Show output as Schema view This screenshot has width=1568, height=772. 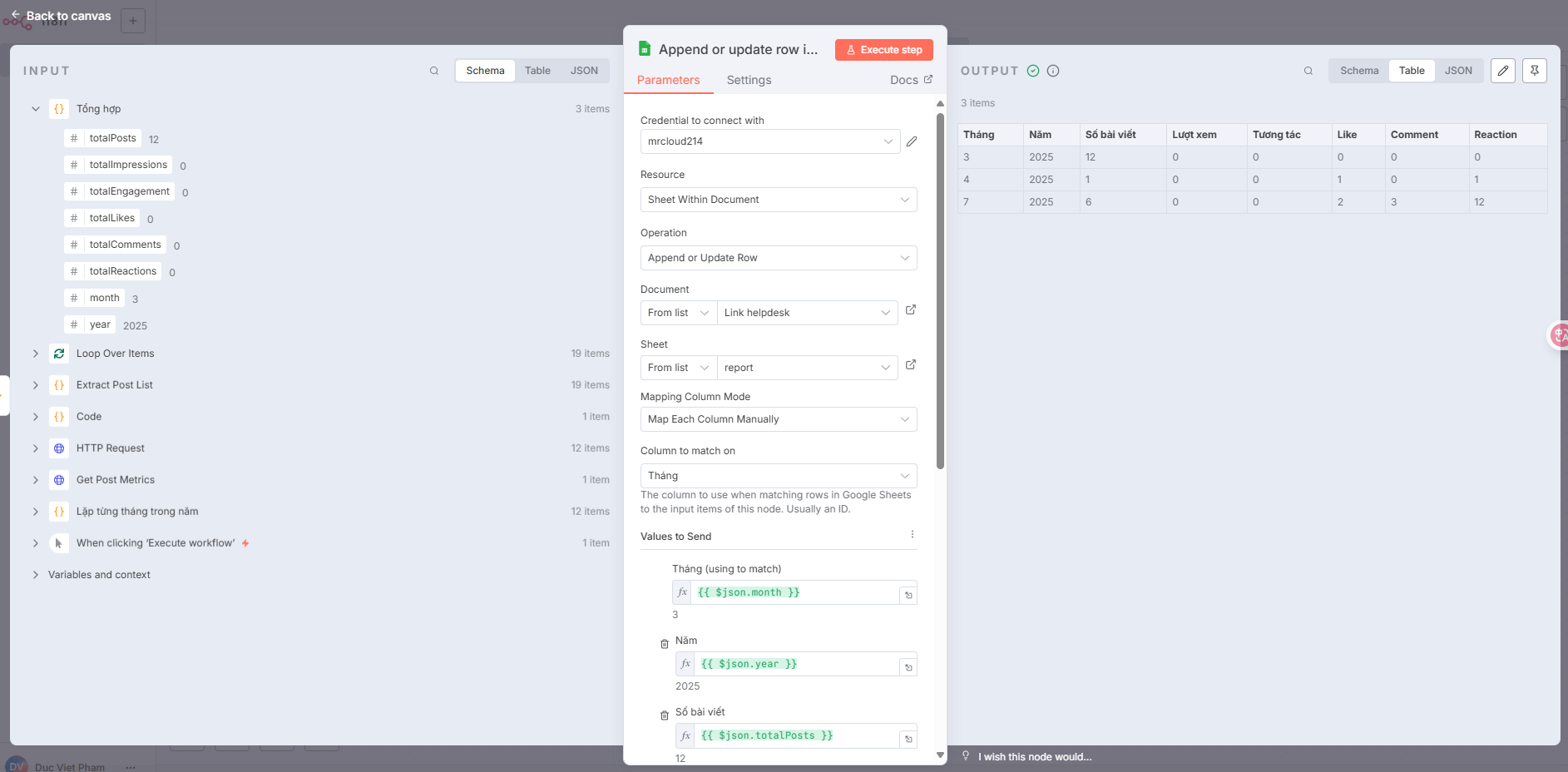[x=1359, y=71]
